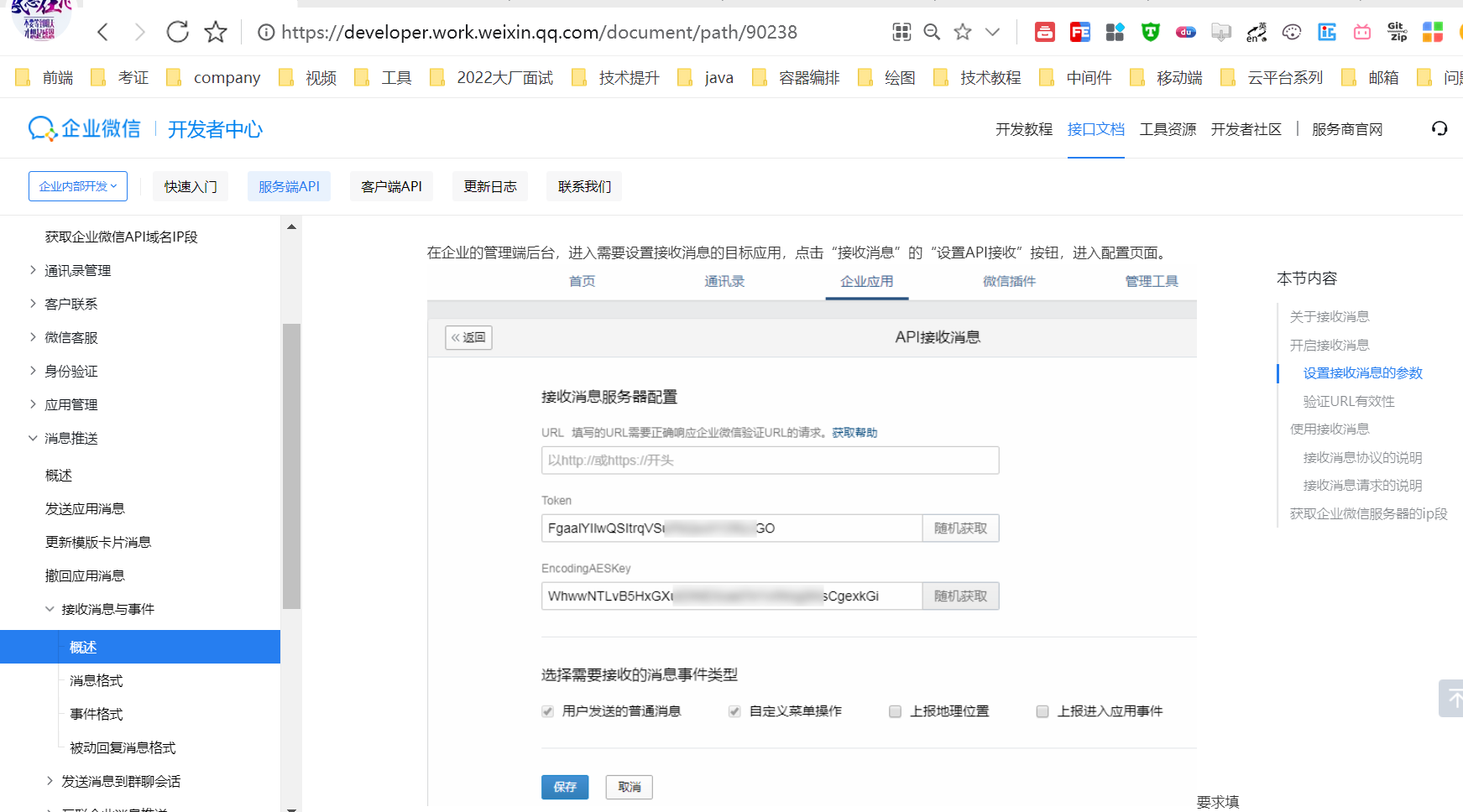Viewport: 1463px width, 812px height.
Task: Open the company bookmark folder
Action: point(213,78)
